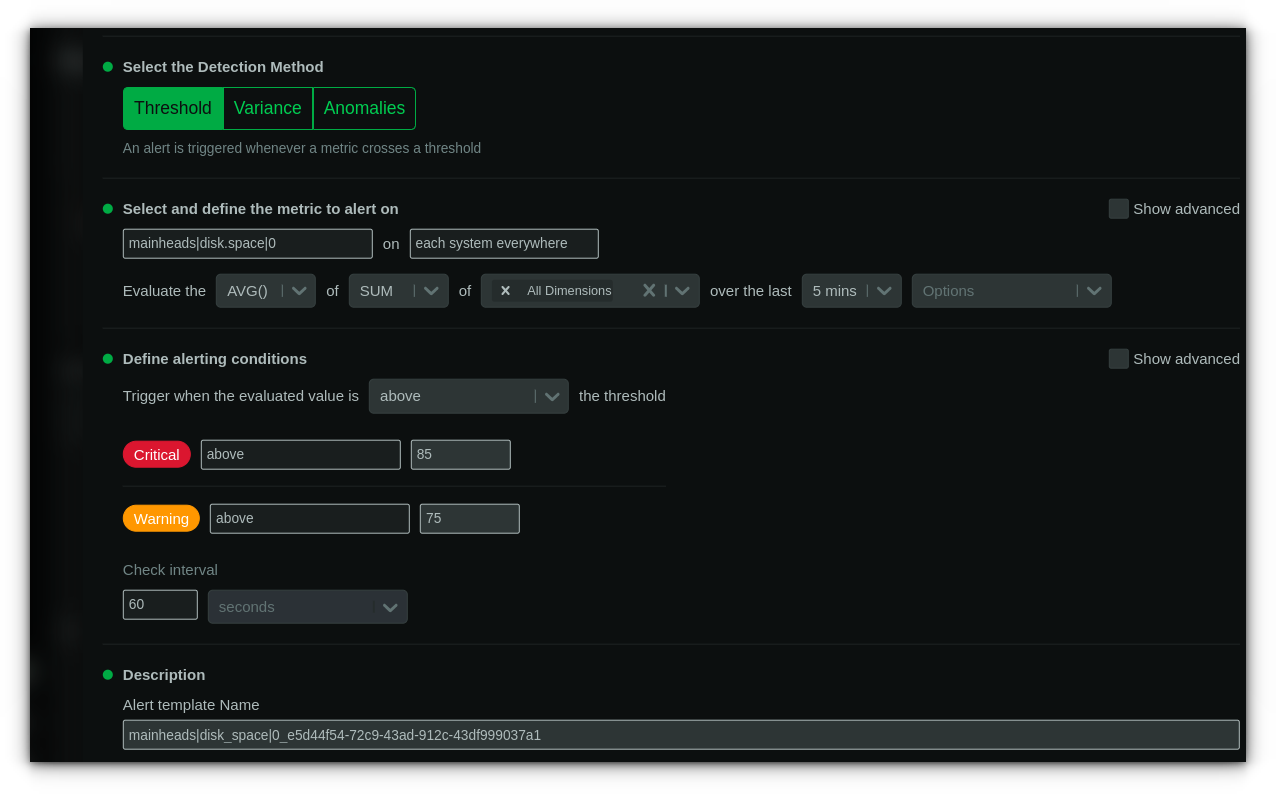Choose the Anomalies detection method
Screen dimensions: 1276x794
pyautogui.click(x=364, y=108)
